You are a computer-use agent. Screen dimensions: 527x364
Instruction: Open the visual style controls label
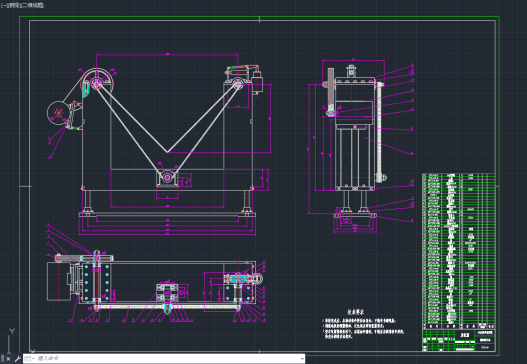click(x=33, y=5)
